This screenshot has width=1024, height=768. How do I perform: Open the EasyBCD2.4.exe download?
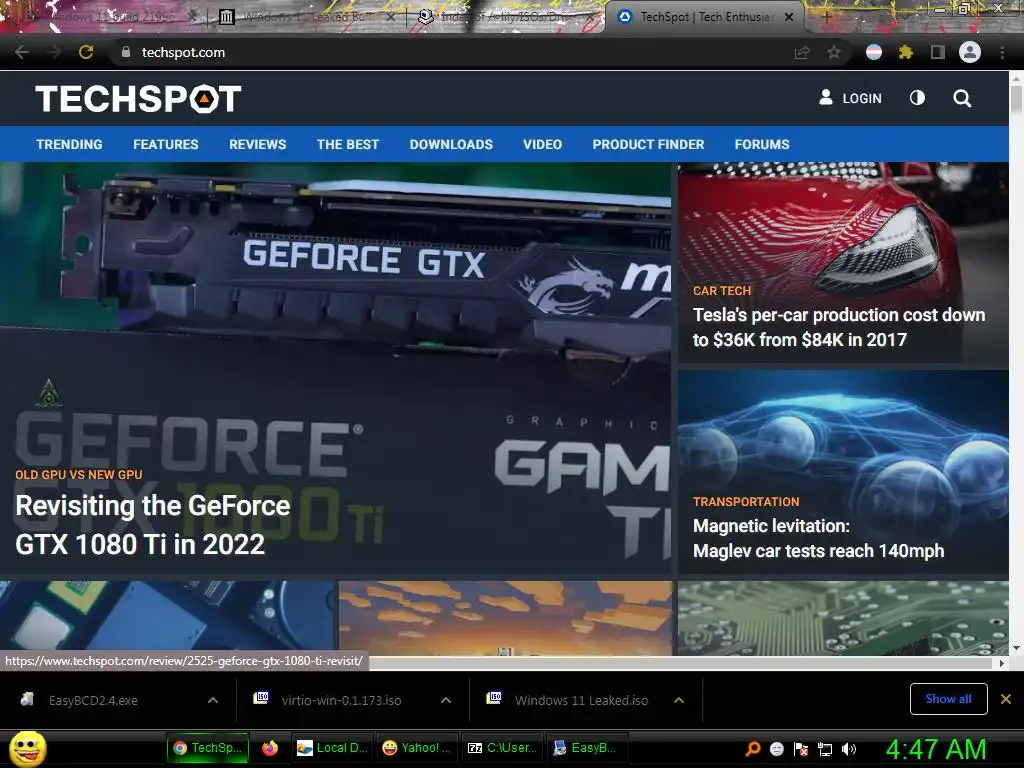tap(93, 701)
